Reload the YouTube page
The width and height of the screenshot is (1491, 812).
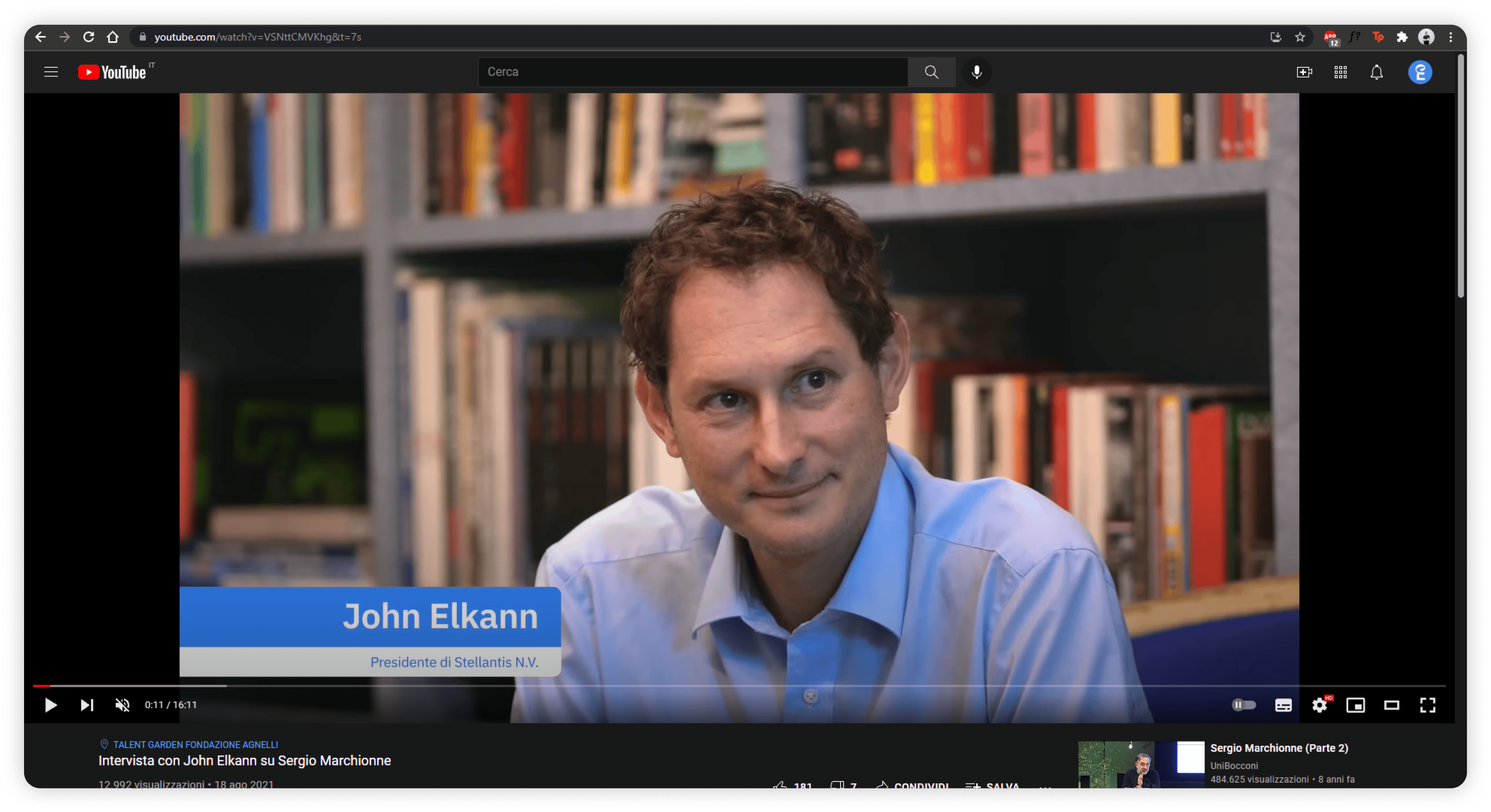pos(89,37)
